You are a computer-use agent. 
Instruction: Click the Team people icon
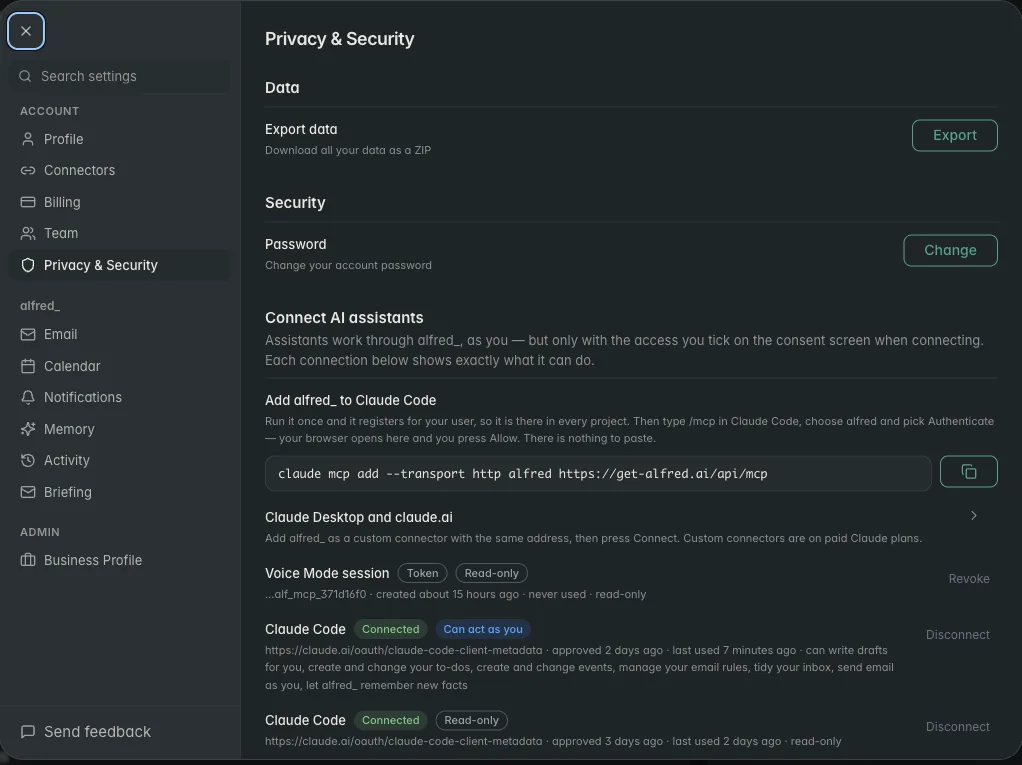click(27, 233)
